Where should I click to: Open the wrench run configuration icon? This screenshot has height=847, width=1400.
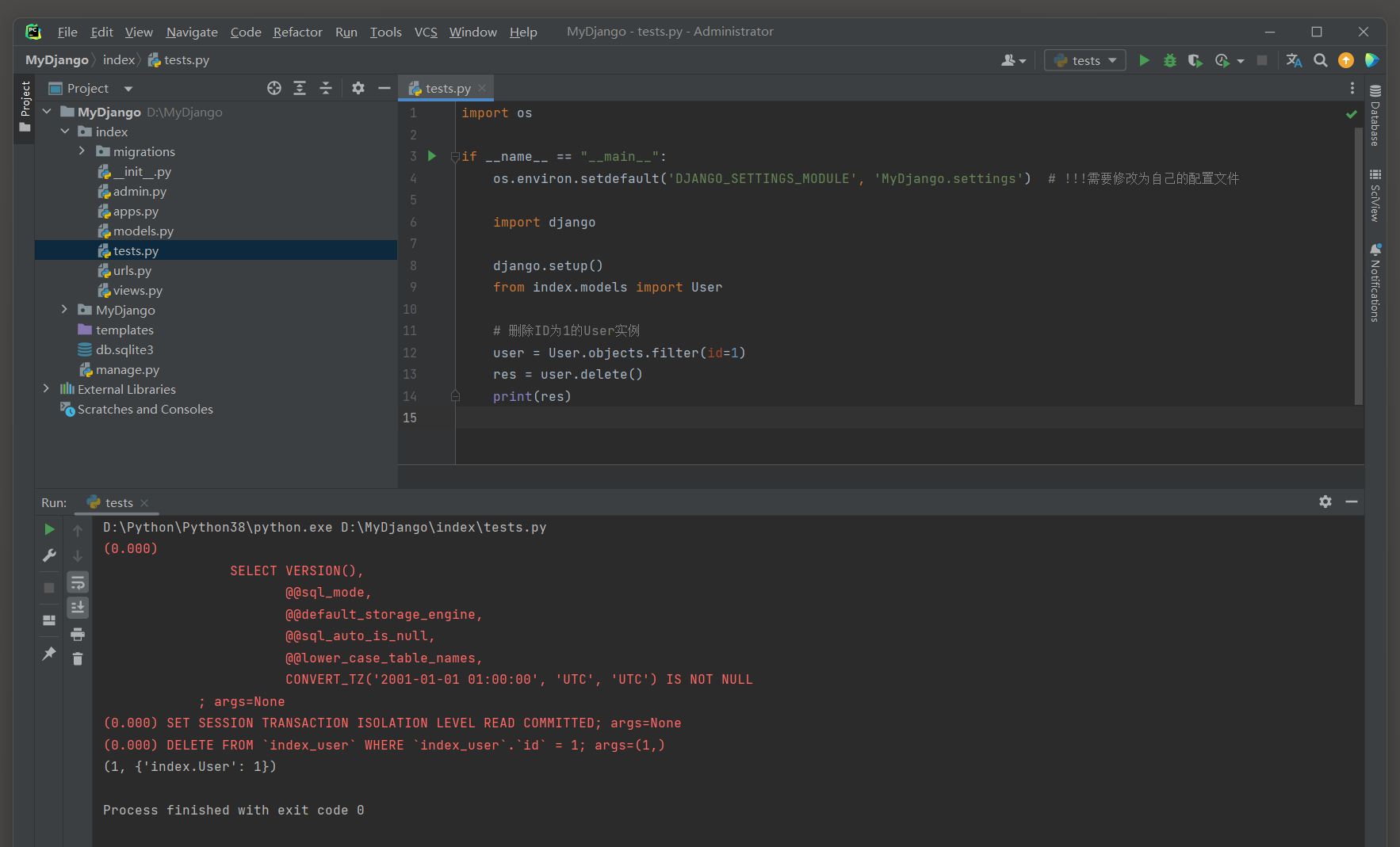[49, 555]
